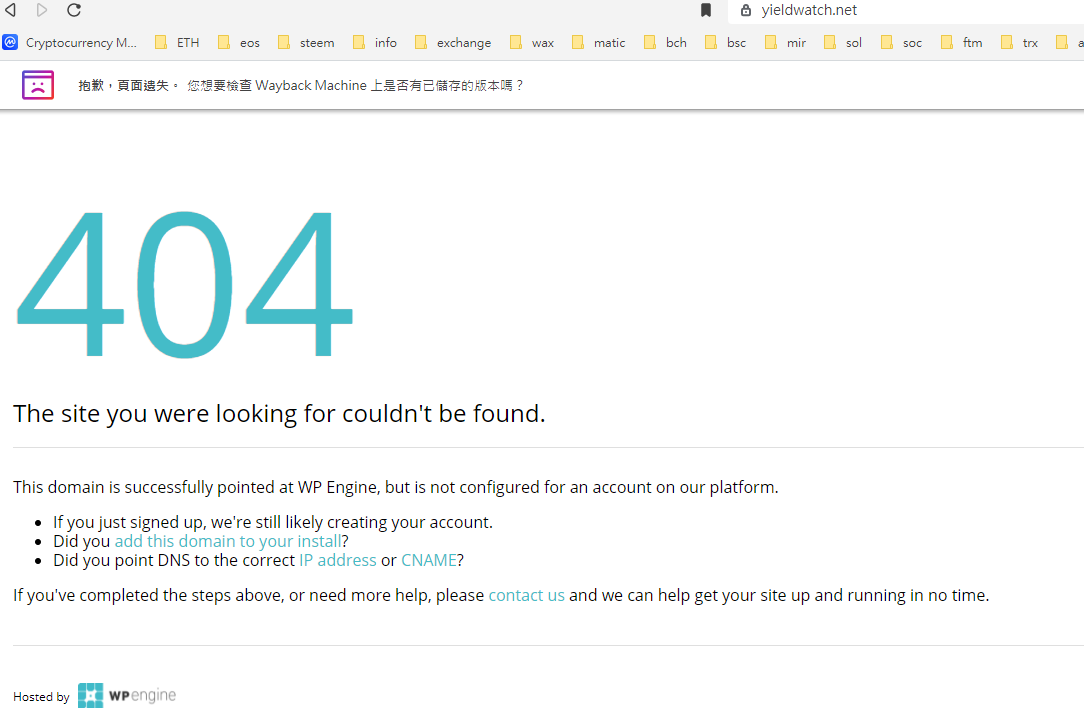Click the 'couldn't be found' headline text
This screenshot has height=725, width=1084.
(279, 413)
